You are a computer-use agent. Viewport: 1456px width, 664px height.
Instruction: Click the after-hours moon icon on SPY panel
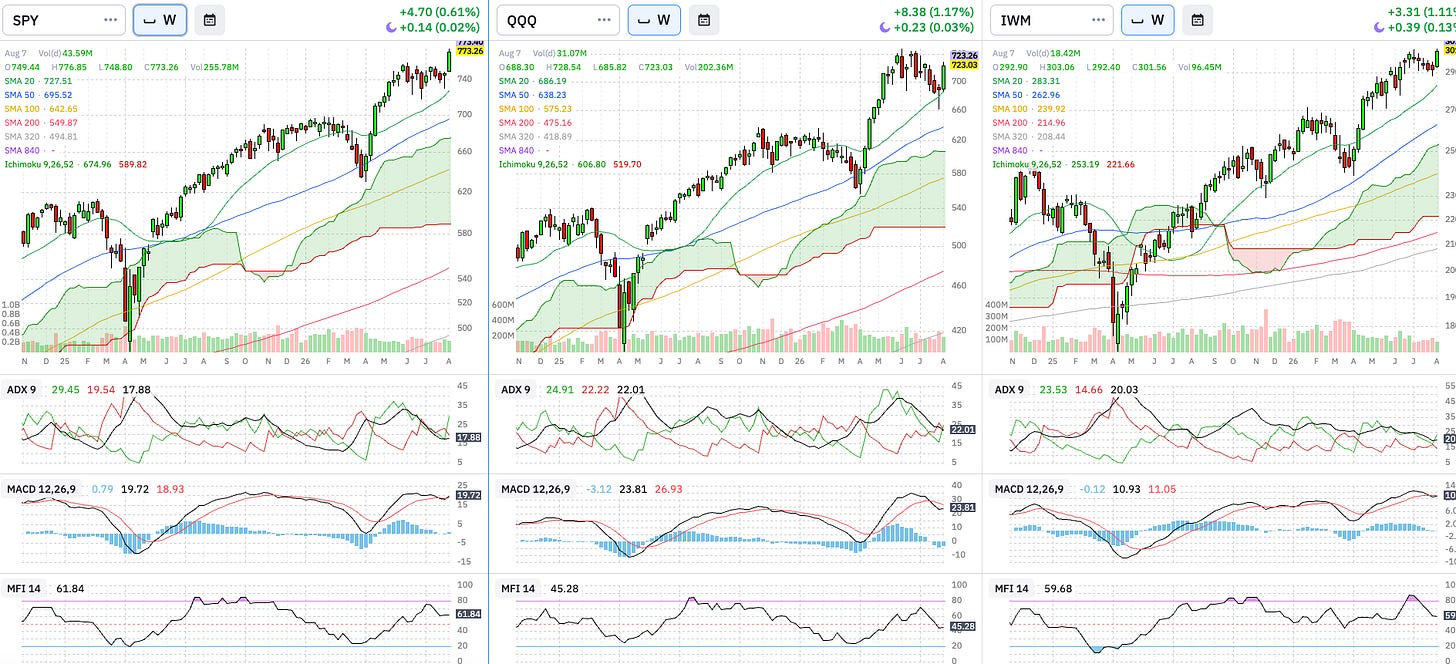point(391,28)
